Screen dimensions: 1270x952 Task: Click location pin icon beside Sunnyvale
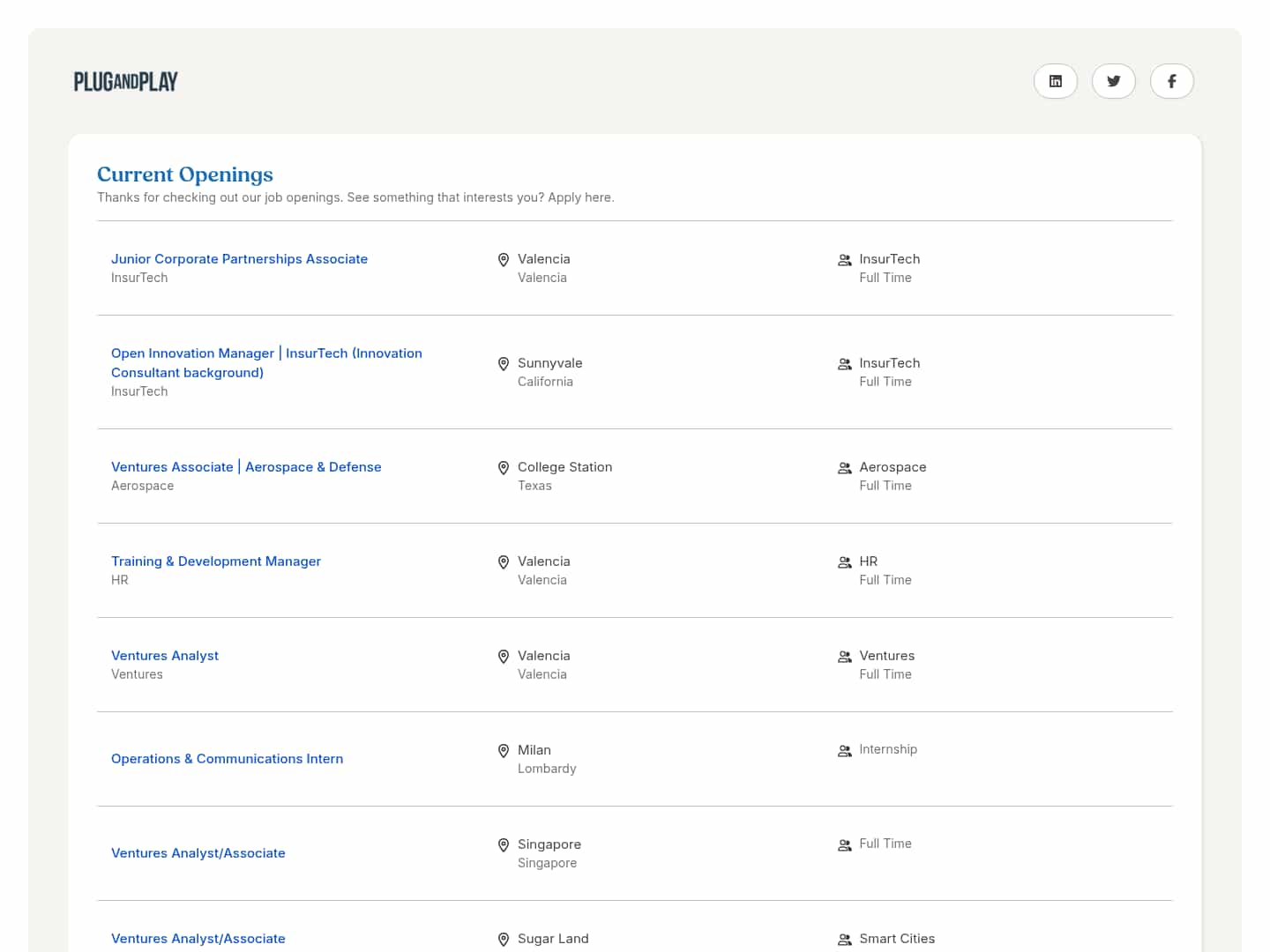504,364
